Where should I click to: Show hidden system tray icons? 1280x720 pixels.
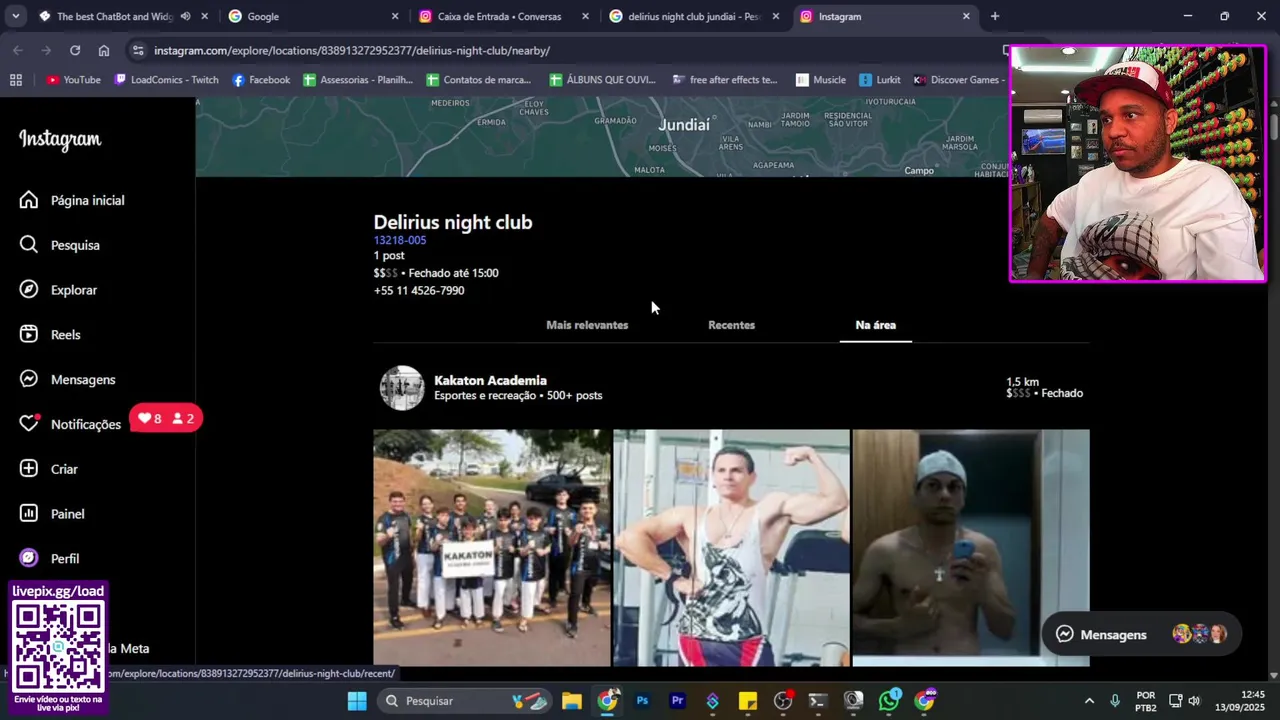coord(1089,701)
